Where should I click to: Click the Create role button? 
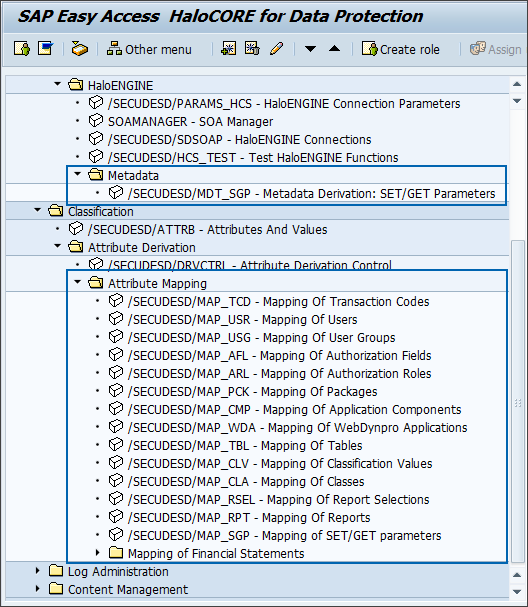401,50
